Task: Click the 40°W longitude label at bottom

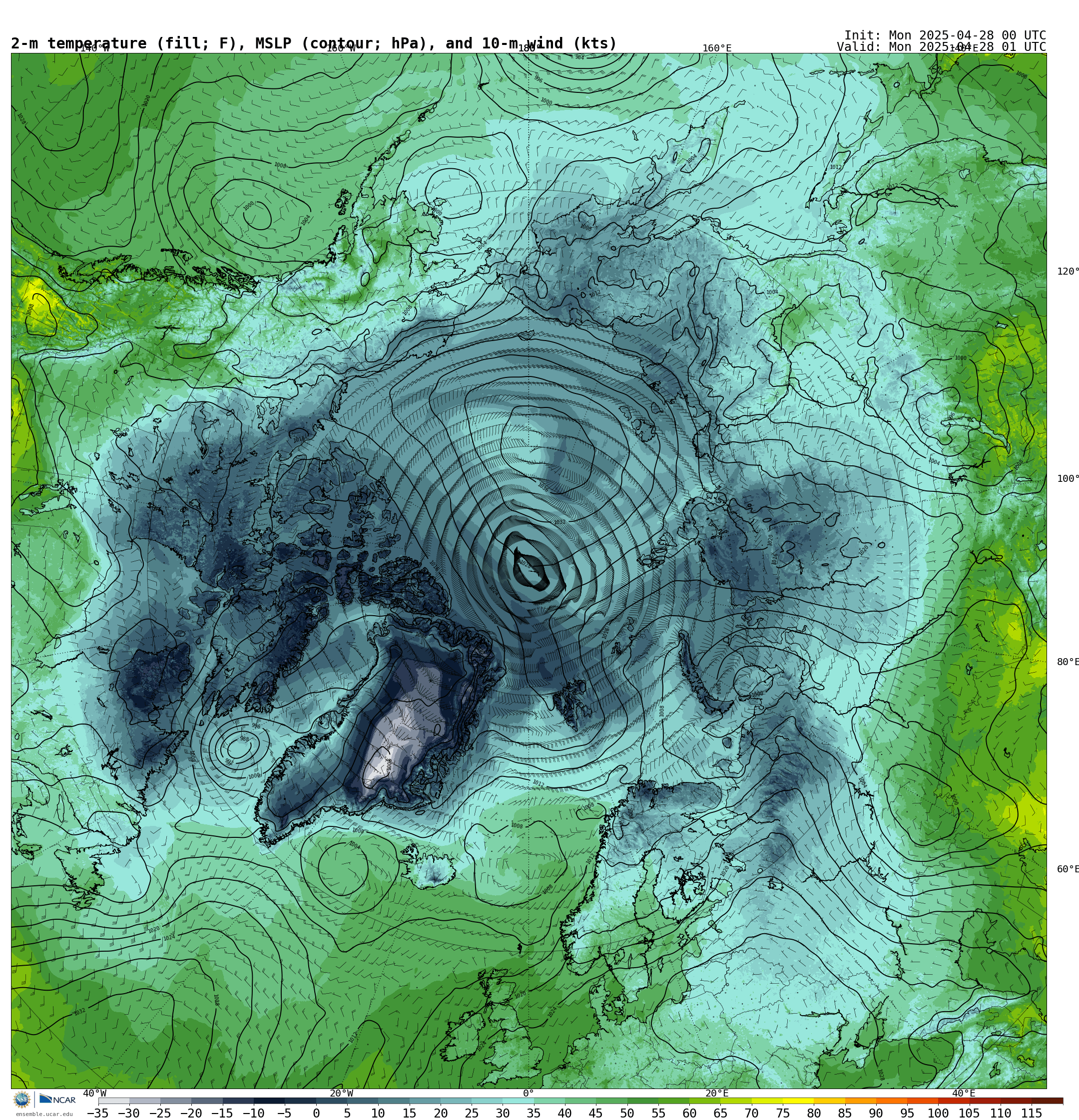Action: click(x=94, y=1094)
